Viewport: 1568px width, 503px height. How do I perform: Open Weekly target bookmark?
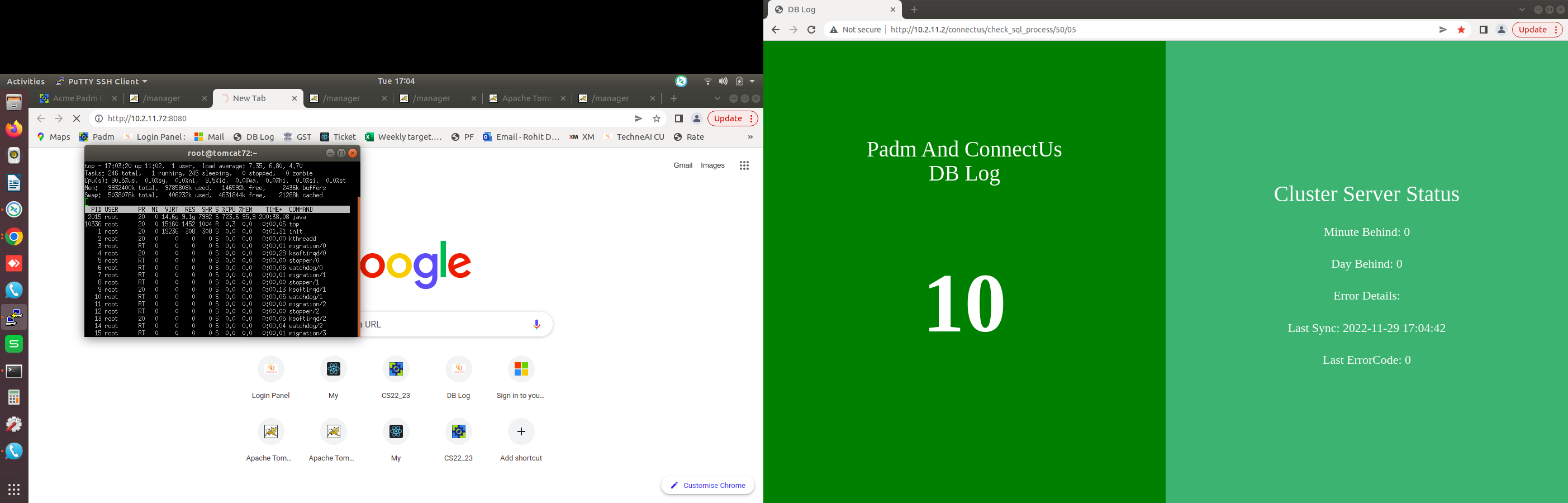[x=403, y=137]
